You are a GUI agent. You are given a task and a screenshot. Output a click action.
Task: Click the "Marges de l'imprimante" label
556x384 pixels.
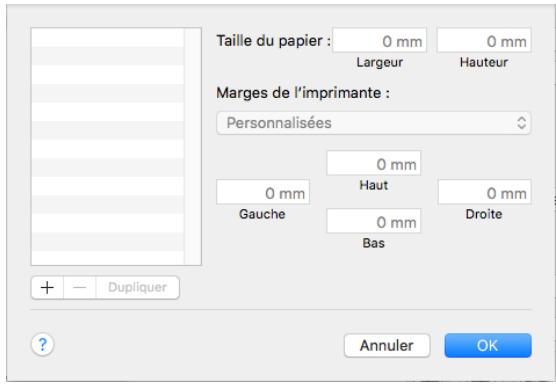click(x=303, y=93)
